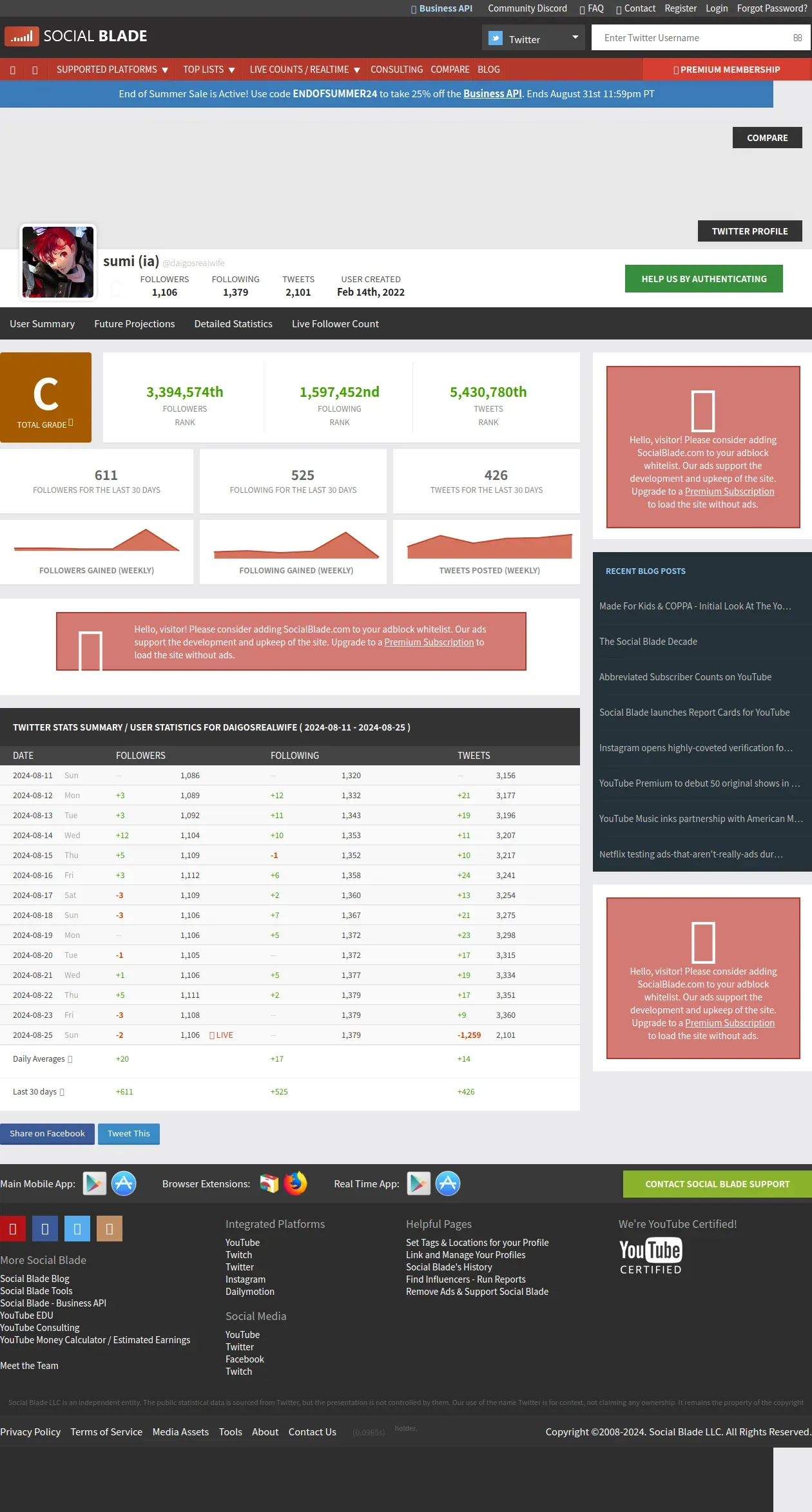812x1512 pixels.
Task: Open the Contact link in top bar
Action: click(635, 8)
